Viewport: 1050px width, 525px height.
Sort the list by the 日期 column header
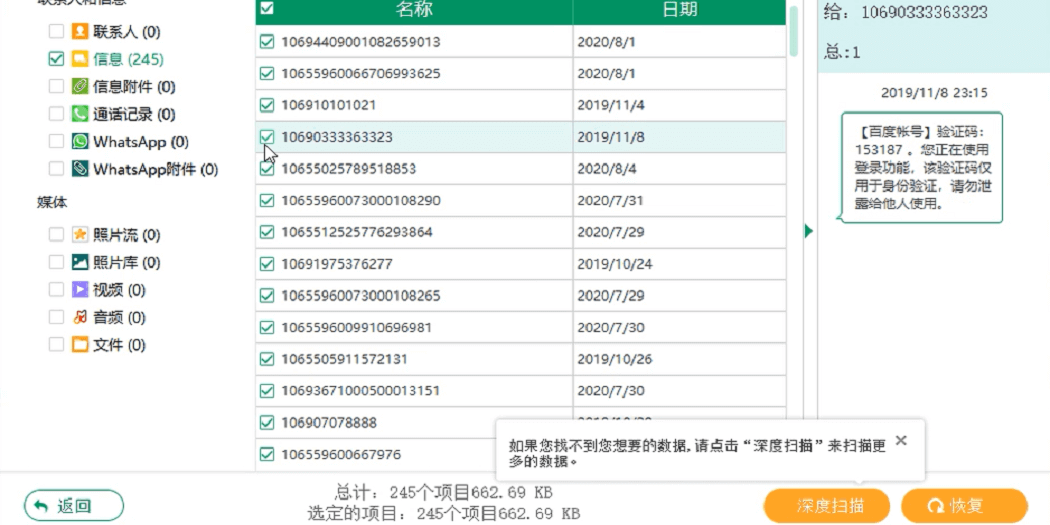point(678,9)
